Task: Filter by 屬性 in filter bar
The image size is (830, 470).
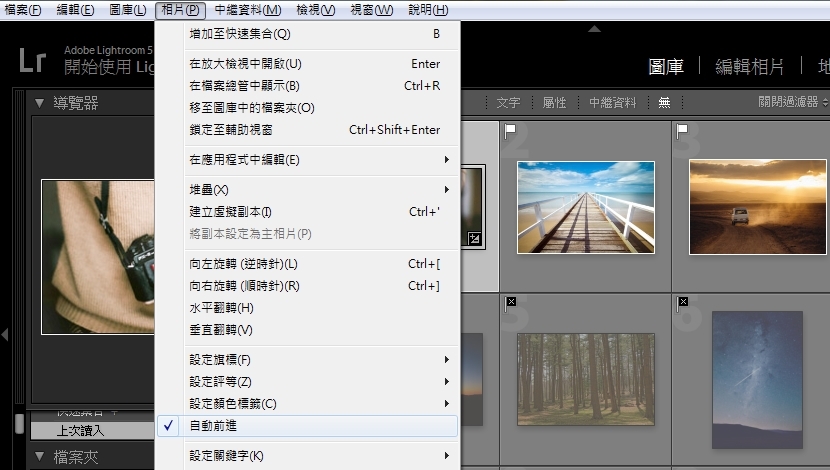Action: click(x=554, y=103)
